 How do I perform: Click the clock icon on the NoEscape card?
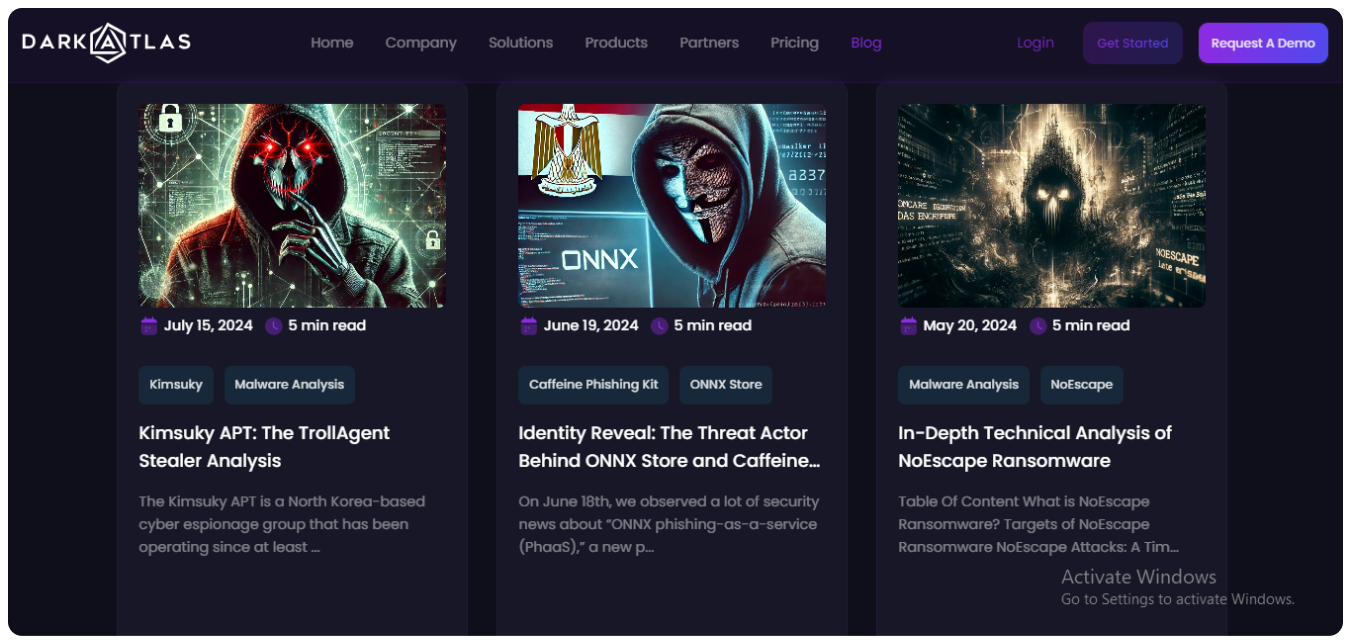tap(1038, 326)
